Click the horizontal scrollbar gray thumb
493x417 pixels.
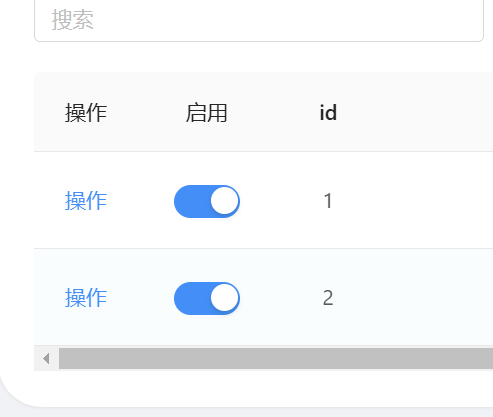(276, 359)
